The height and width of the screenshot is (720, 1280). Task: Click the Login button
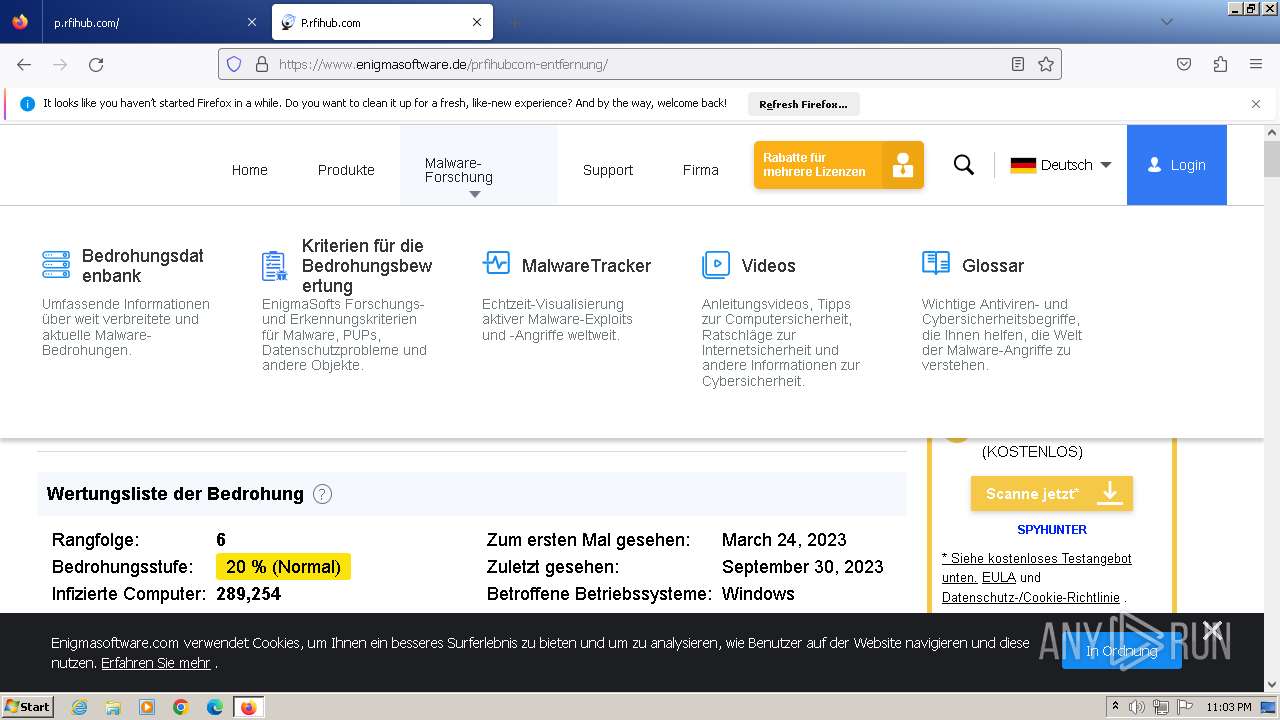[1177, 165]
